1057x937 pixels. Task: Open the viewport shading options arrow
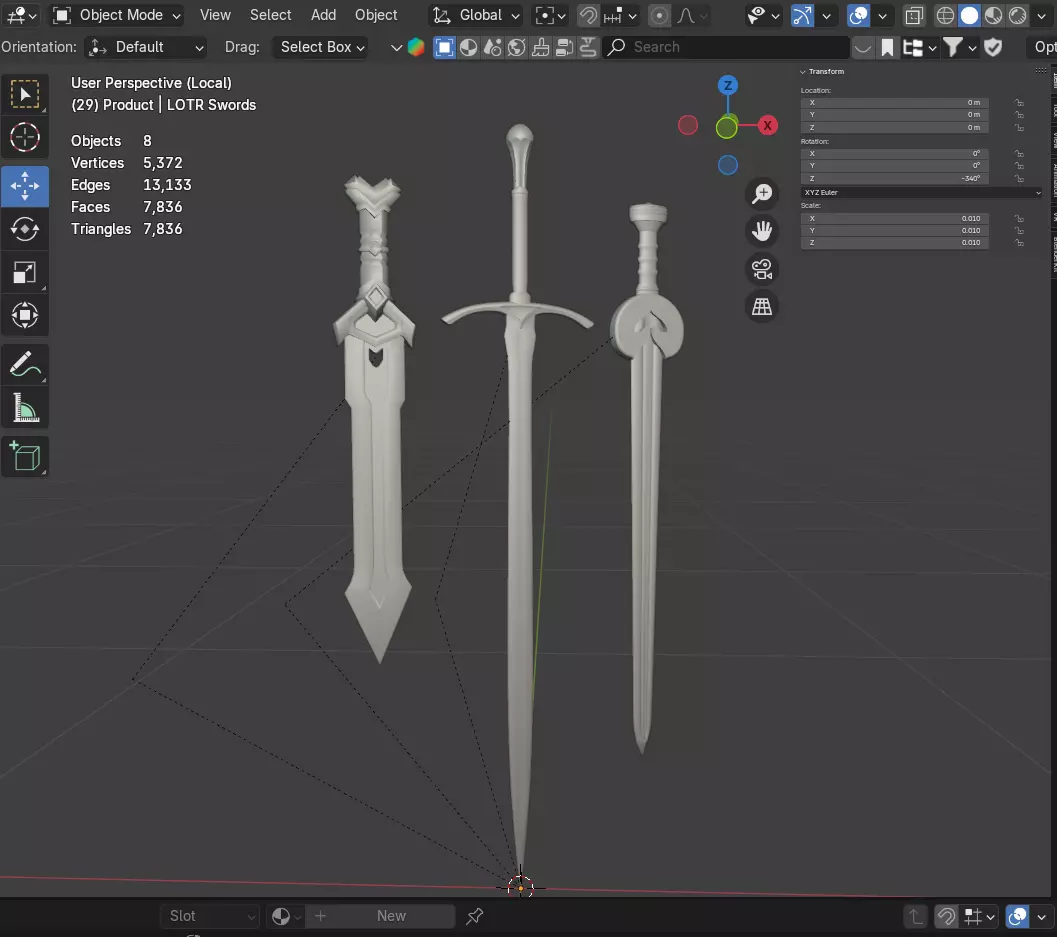[x=1041, y=15]
